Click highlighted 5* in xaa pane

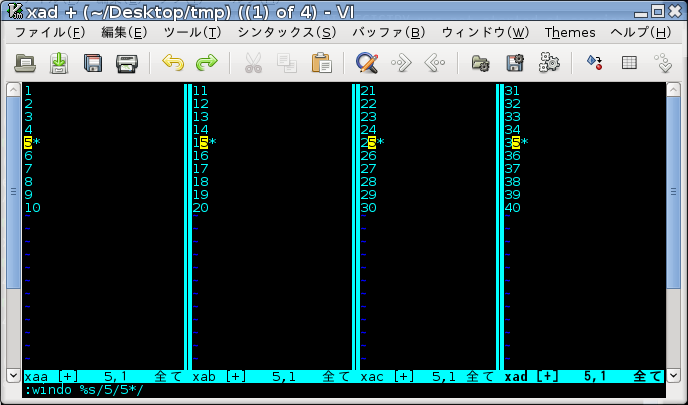point(32,143)
